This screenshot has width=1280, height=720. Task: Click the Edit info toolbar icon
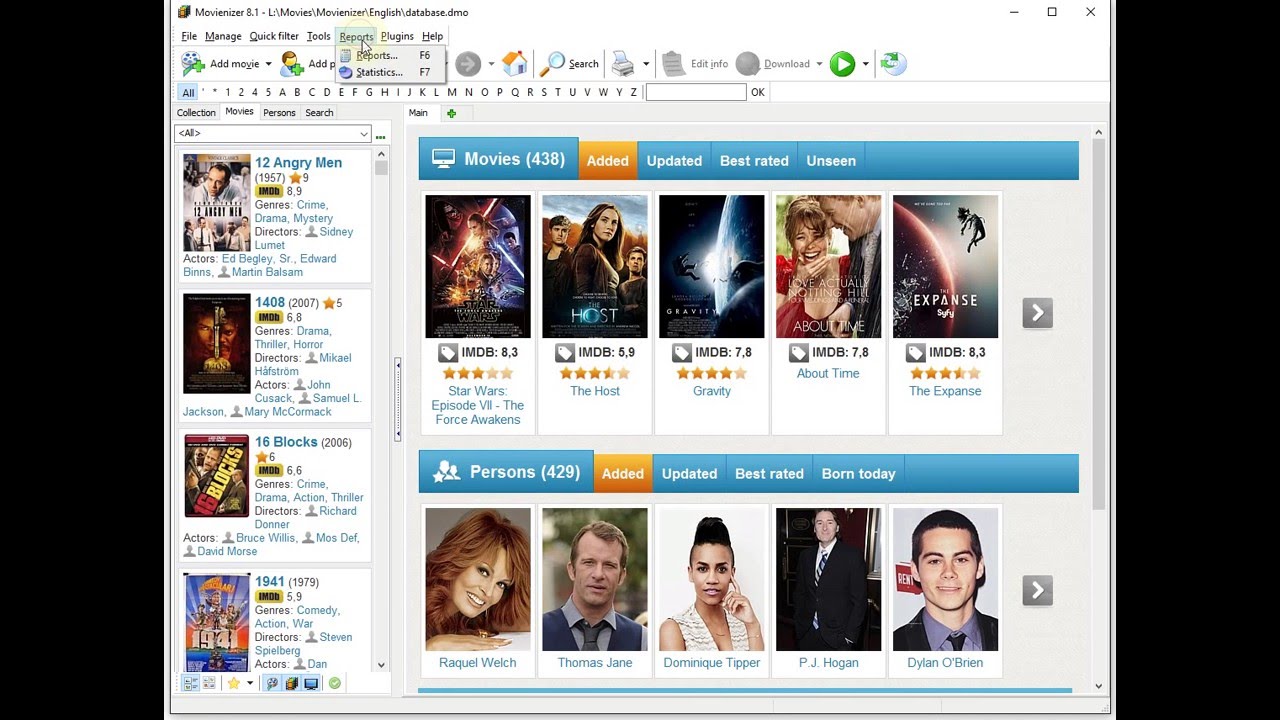674,64
